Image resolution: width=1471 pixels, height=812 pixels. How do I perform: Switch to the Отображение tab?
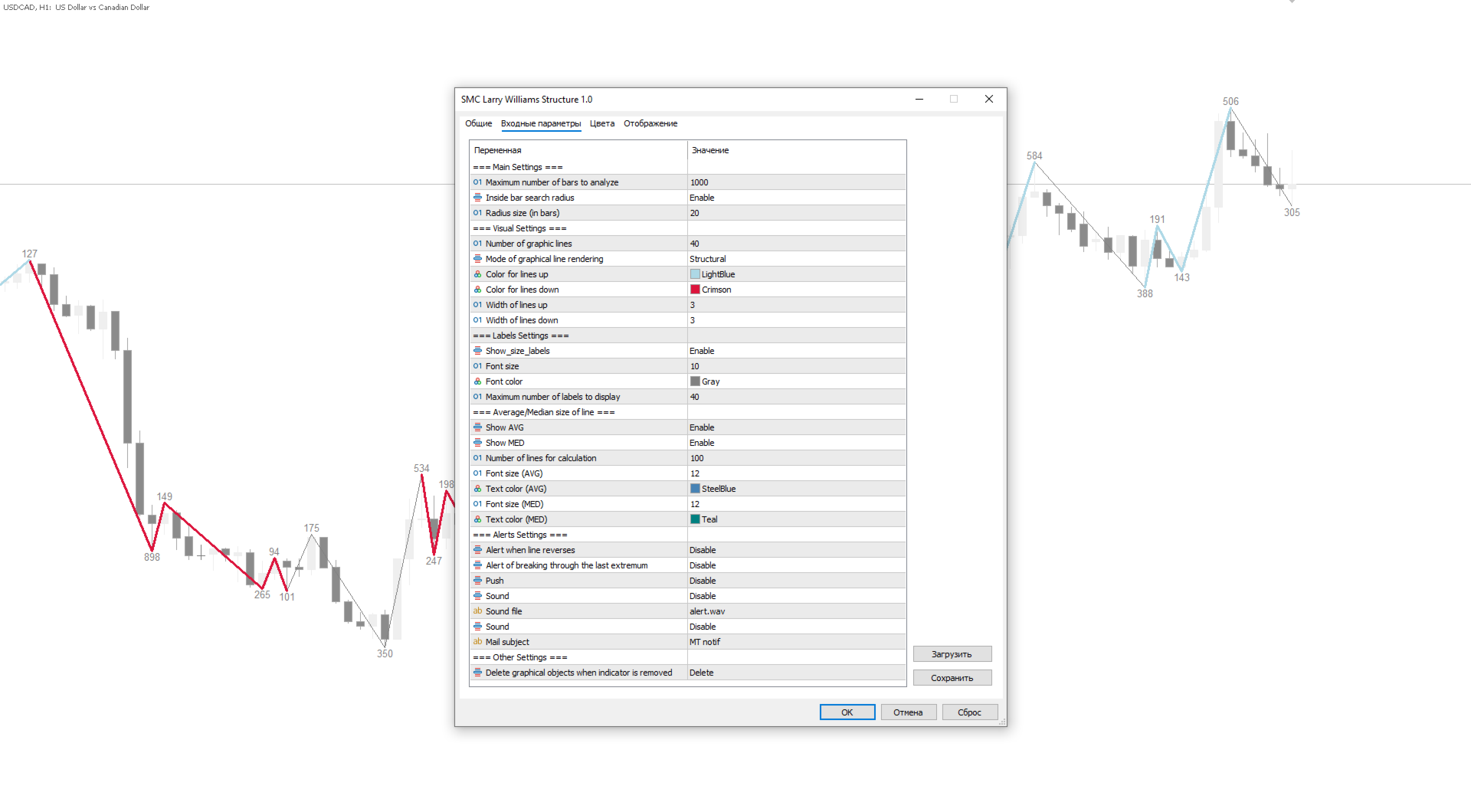[650, 123]
